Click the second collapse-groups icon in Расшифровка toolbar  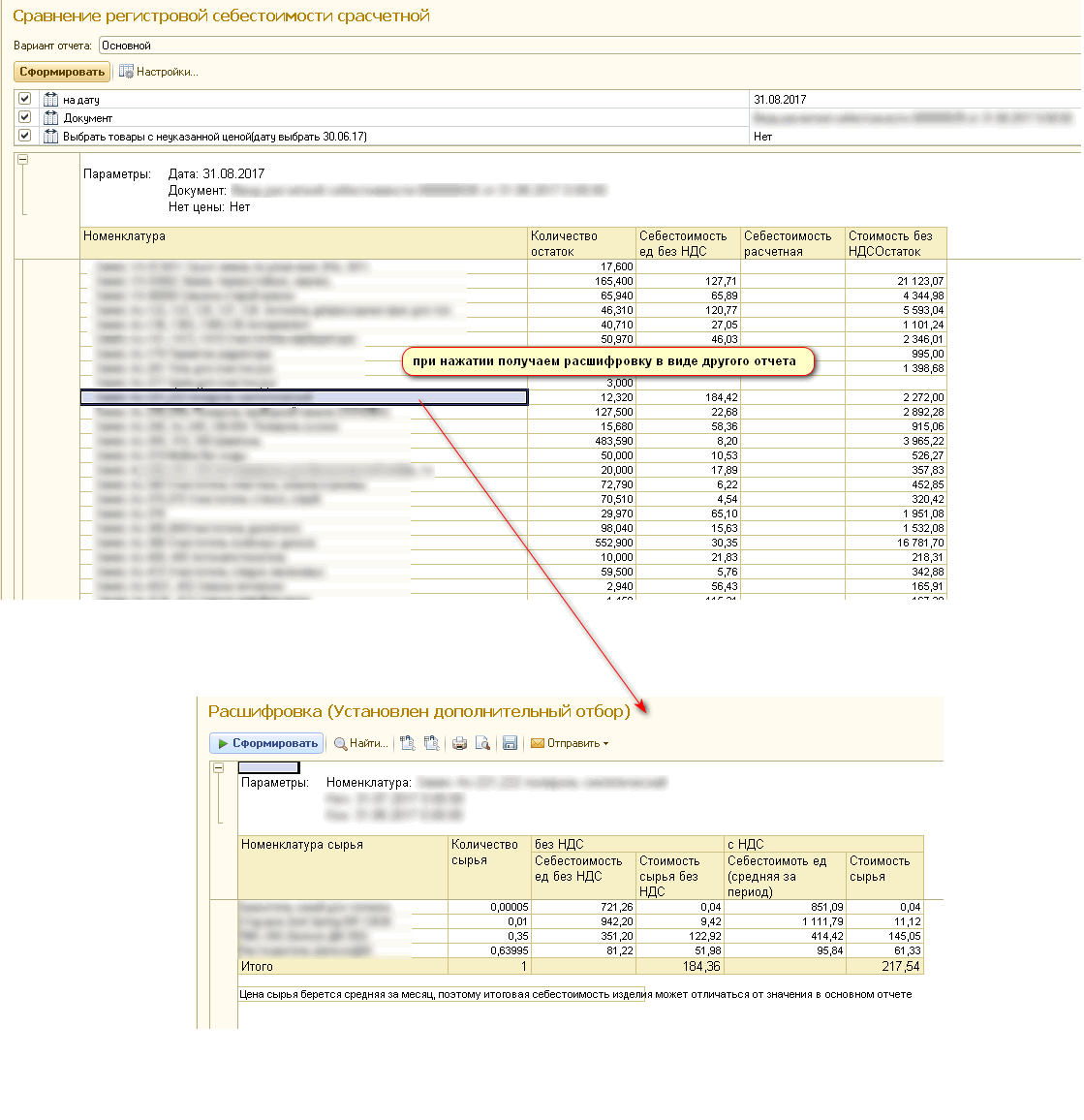[x=431, y=744]
